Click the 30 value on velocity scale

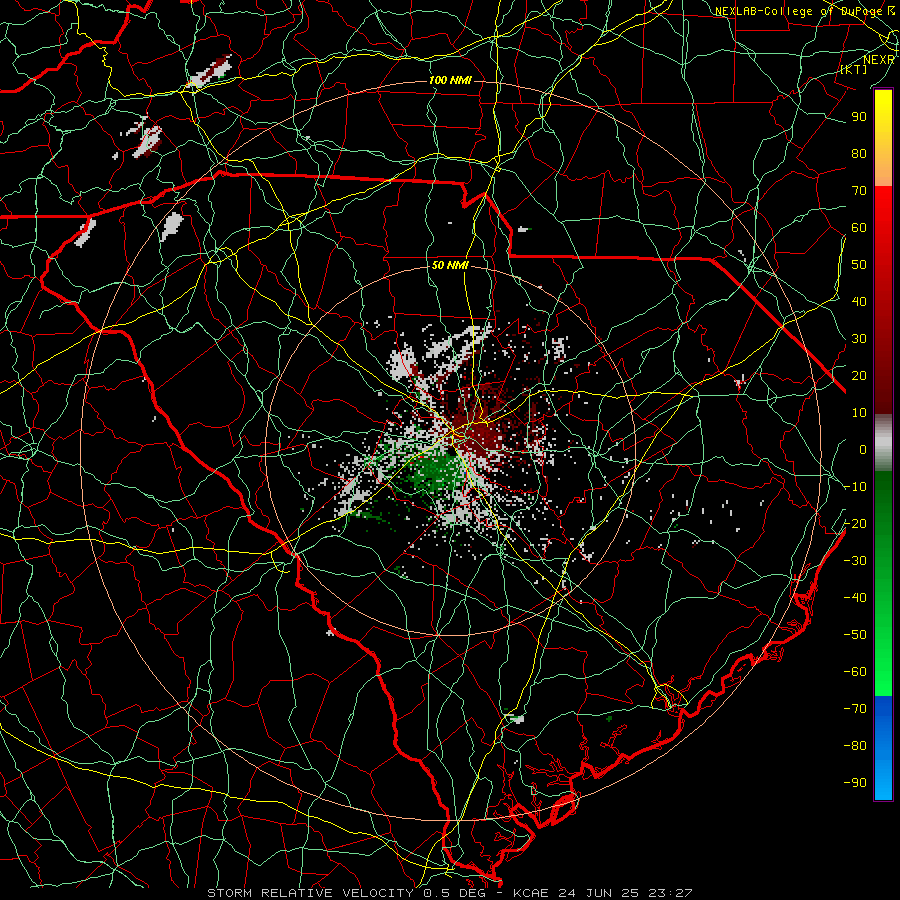(x=859, y=339)
